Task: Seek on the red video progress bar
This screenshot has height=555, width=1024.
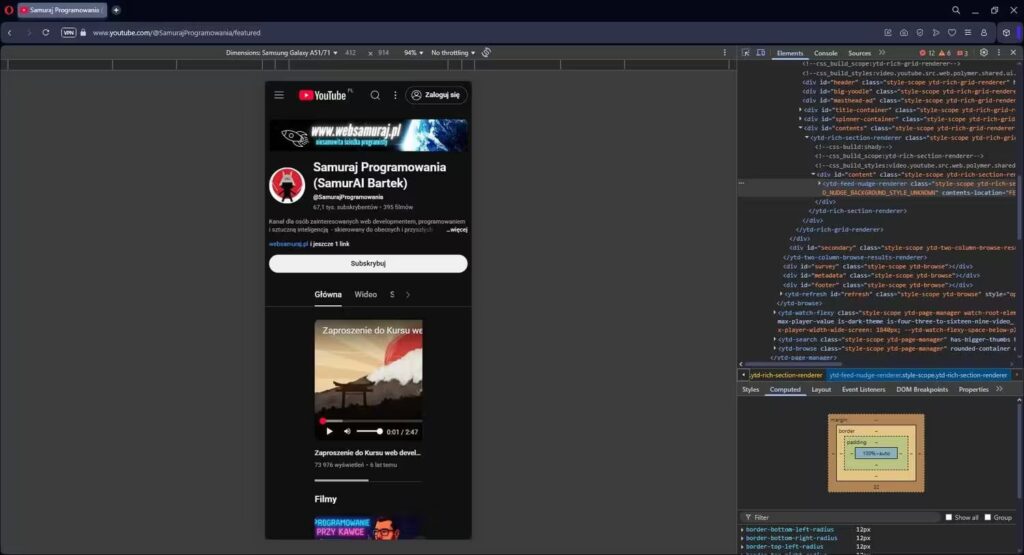Action: click(368, 421)
